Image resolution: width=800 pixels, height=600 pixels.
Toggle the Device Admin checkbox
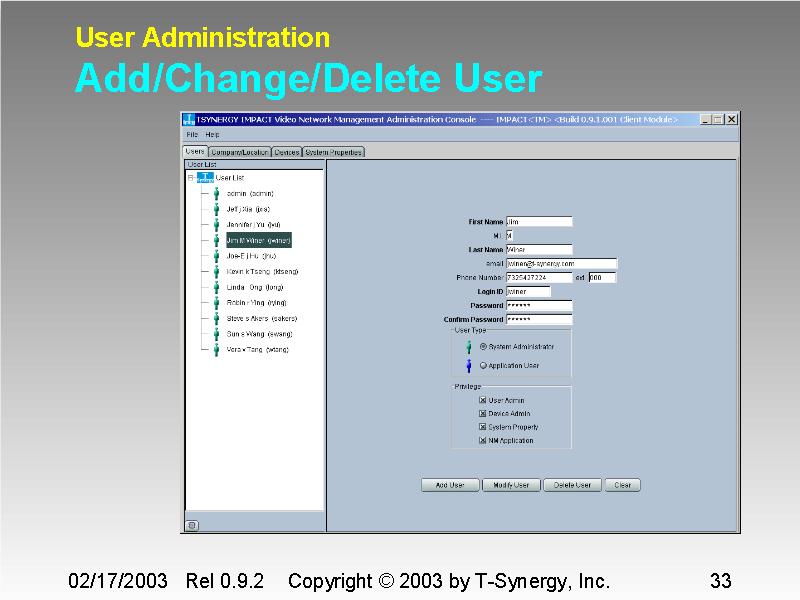pos(482,412)
